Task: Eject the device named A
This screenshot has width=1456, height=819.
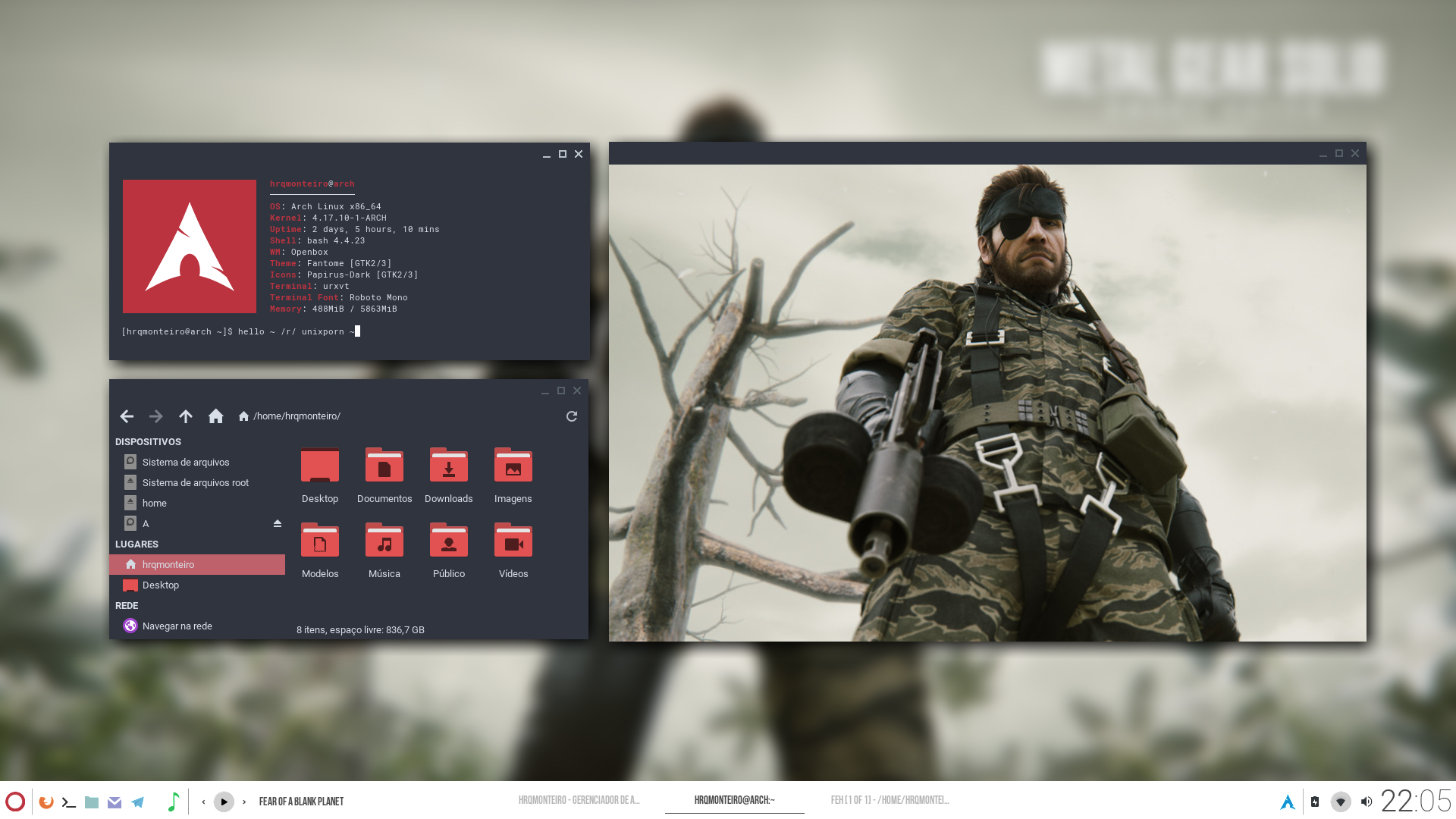Action: (x=278, y=523)
